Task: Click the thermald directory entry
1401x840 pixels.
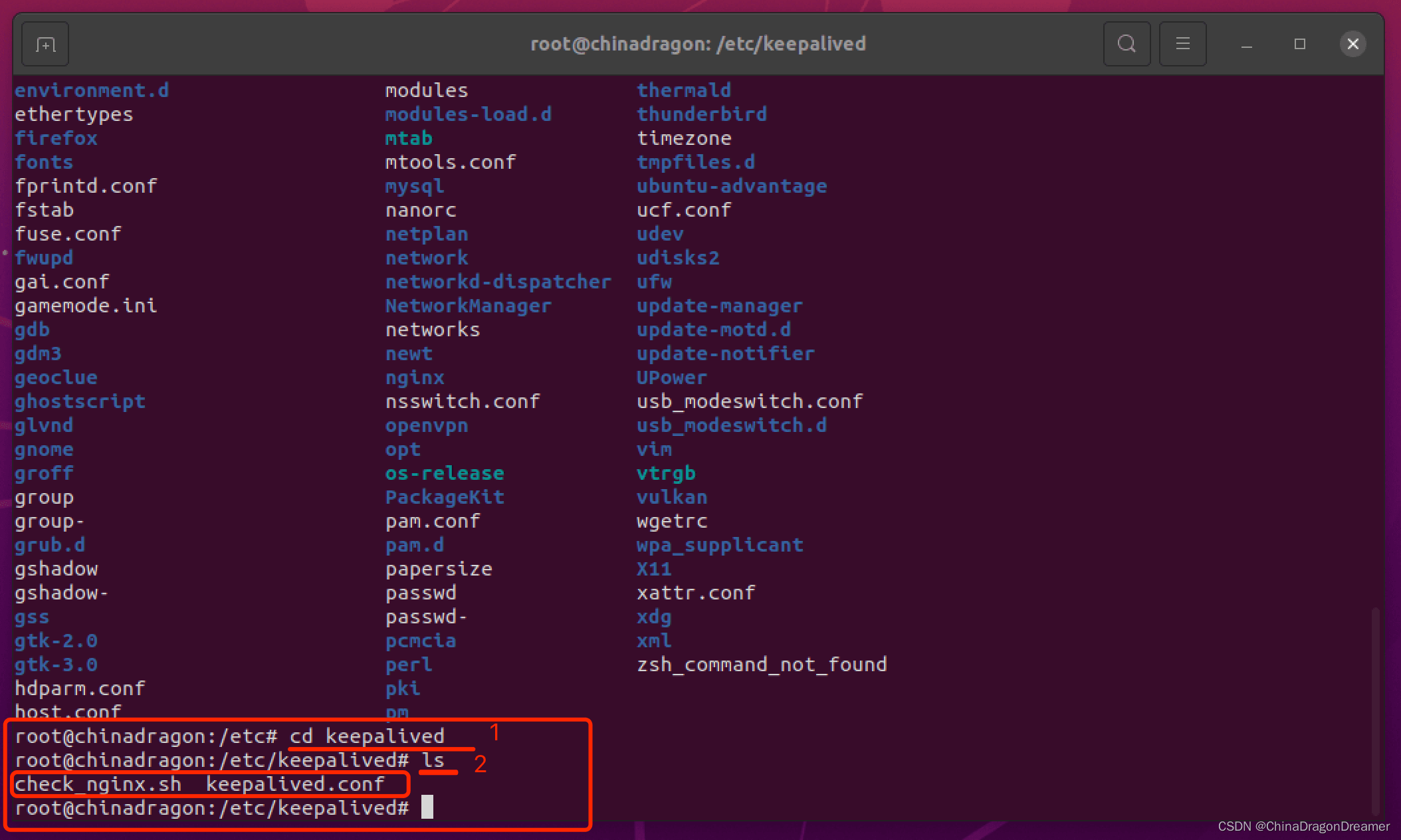Action: (684, 90)
